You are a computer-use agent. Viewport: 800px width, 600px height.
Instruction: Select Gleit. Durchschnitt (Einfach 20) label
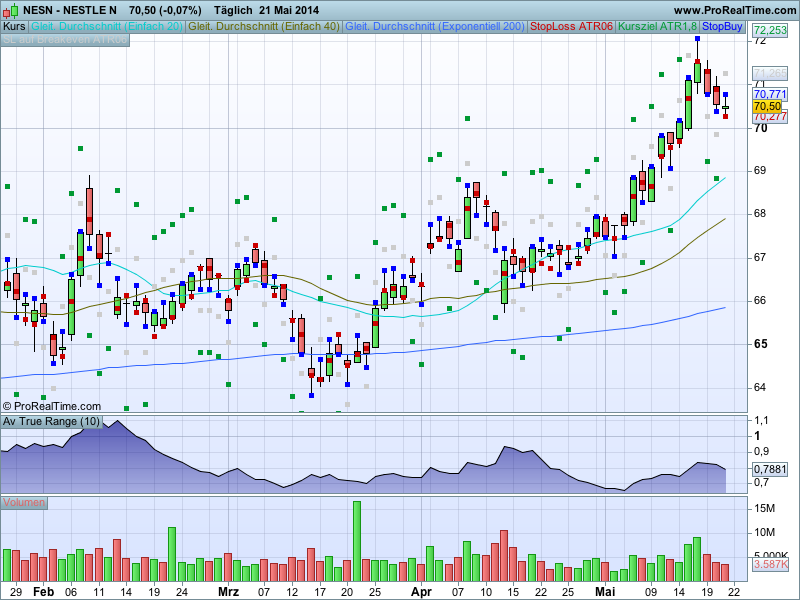[107, 26]
